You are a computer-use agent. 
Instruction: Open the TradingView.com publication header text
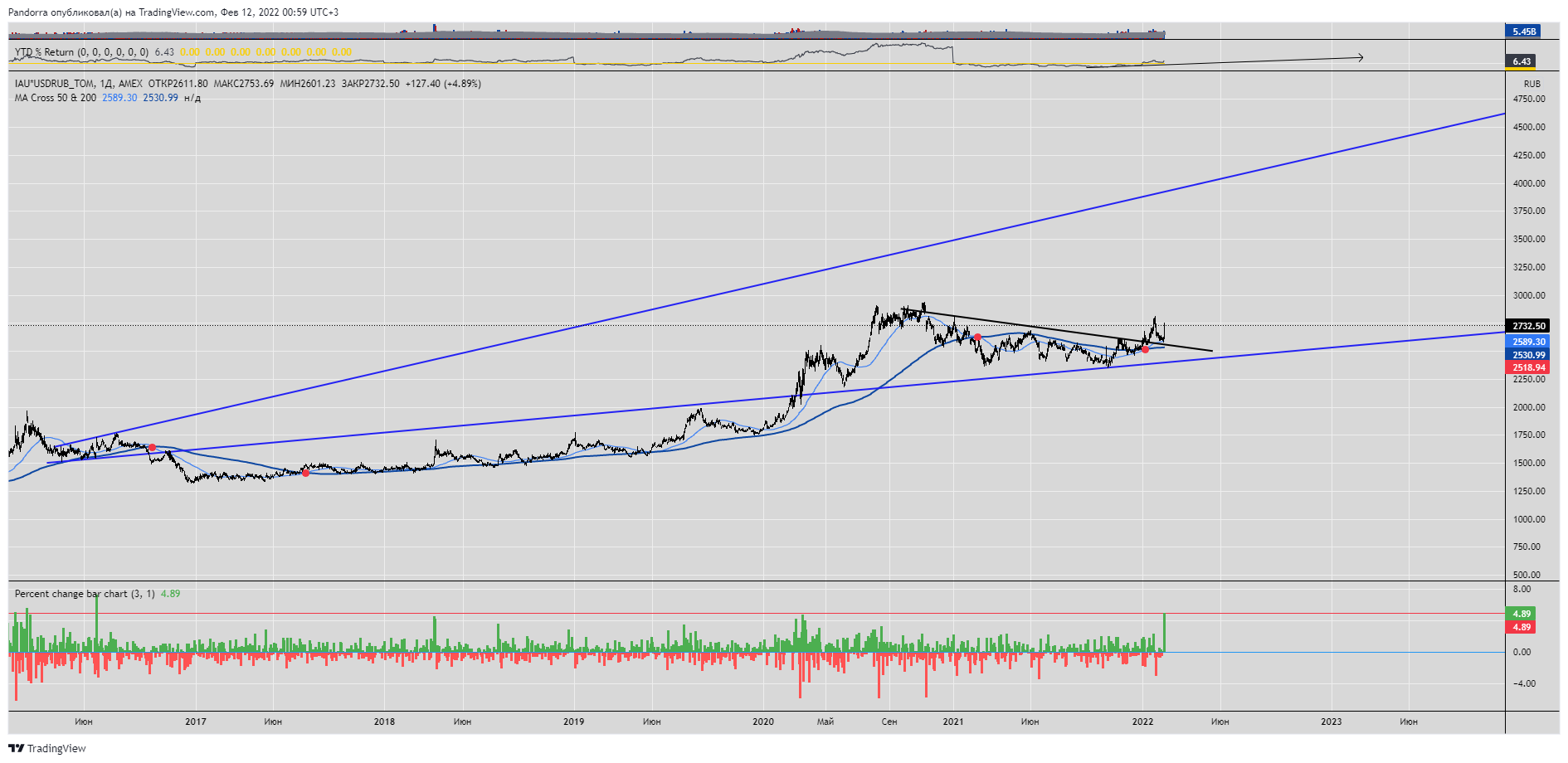click(173, 12)
